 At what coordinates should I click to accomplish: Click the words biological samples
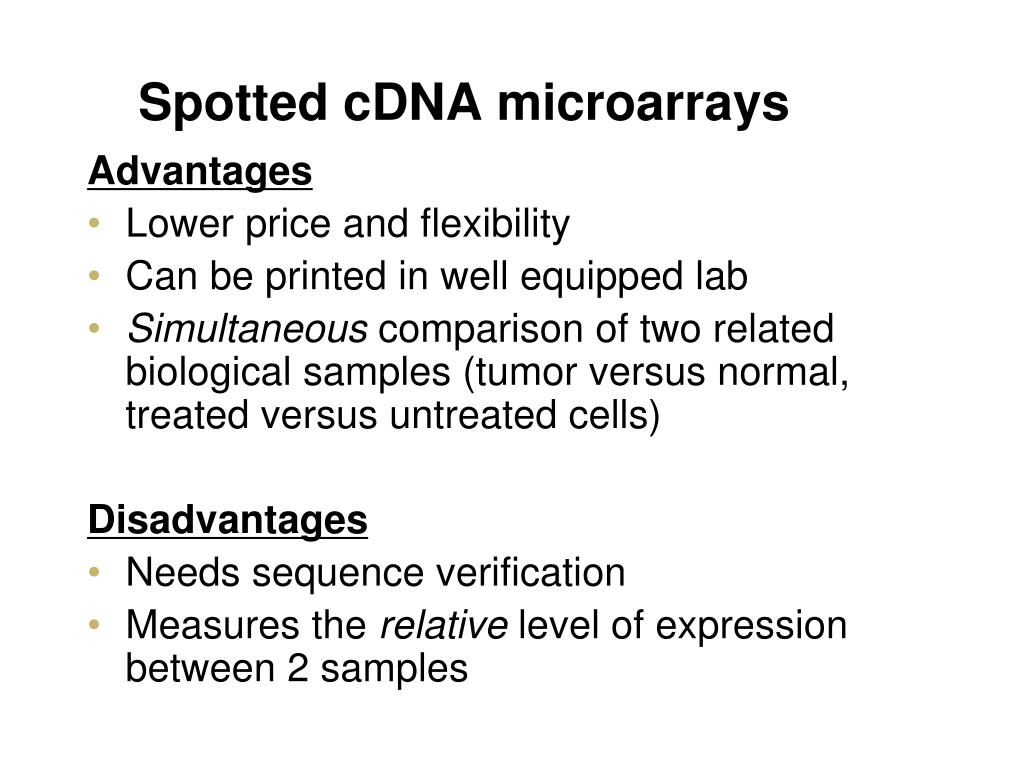tap(288, 373)
